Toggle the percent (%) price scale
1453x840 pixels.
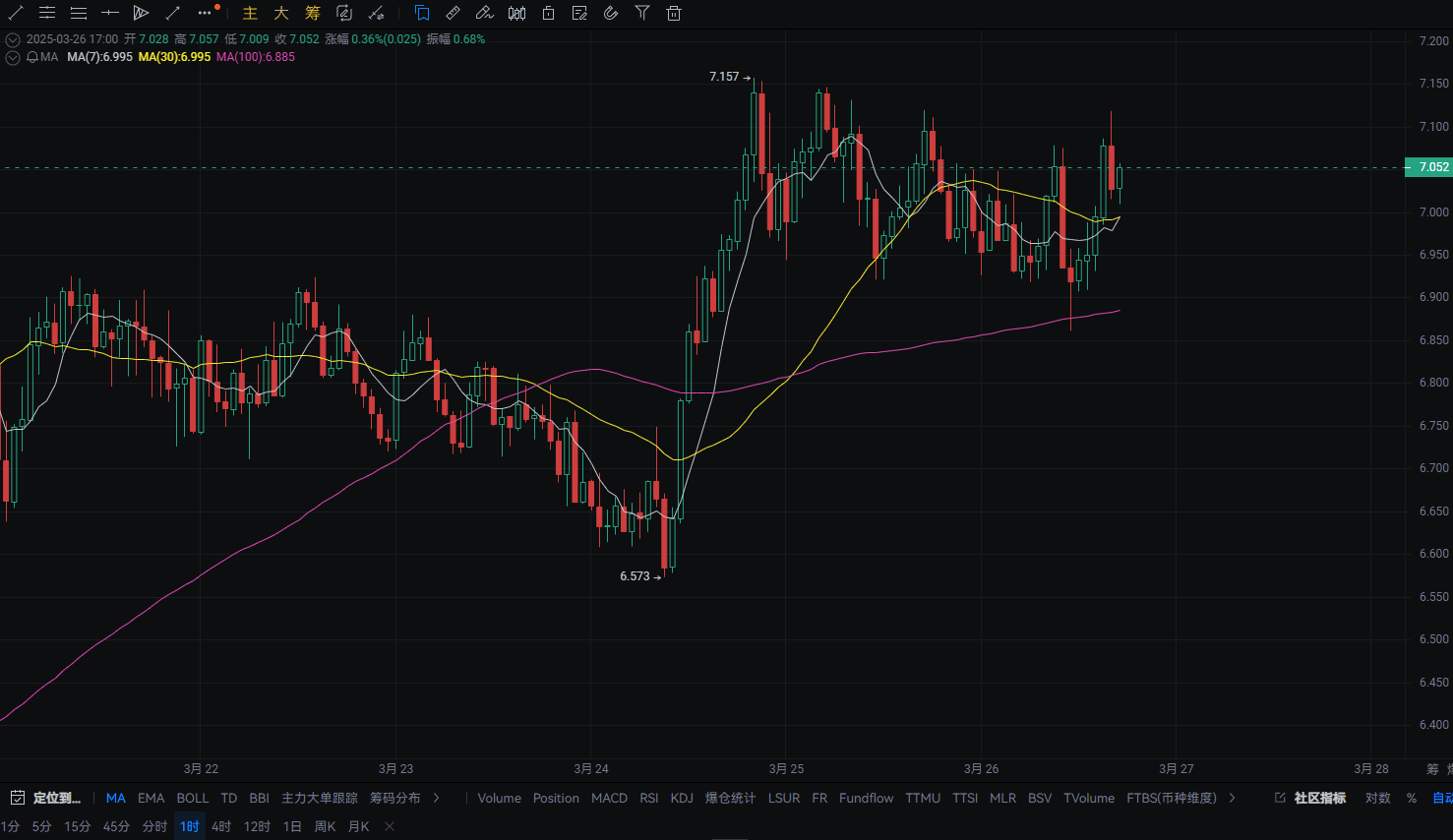(1412, 798)
